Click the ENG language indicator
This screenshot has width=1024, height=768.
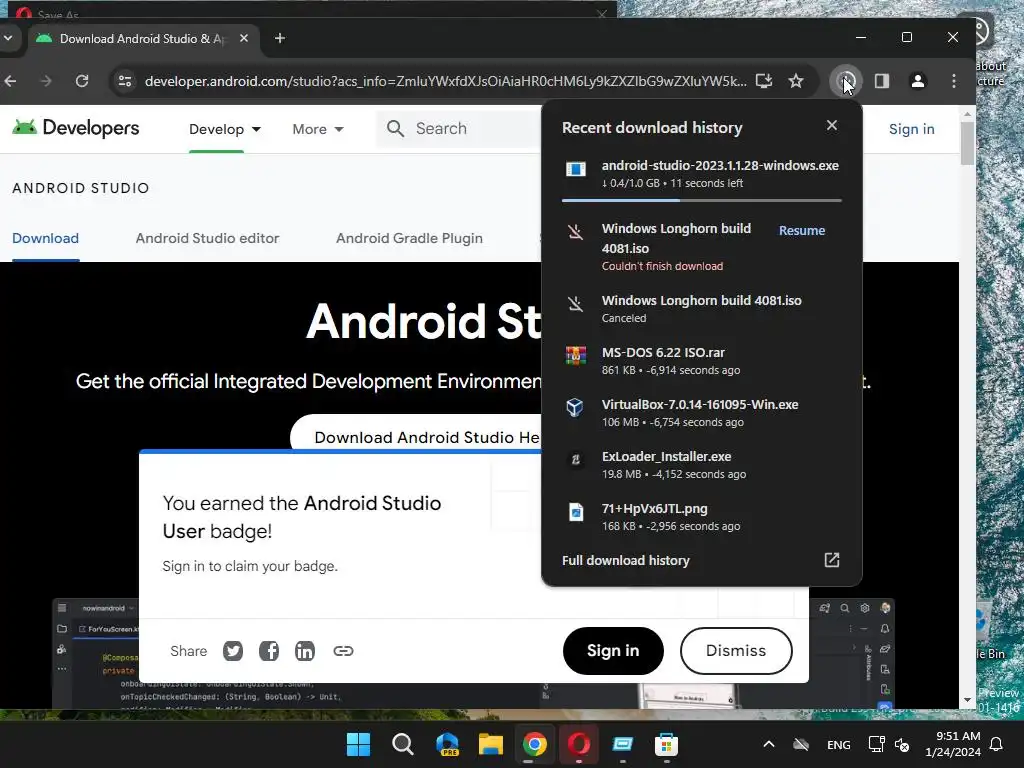(839, 744)
